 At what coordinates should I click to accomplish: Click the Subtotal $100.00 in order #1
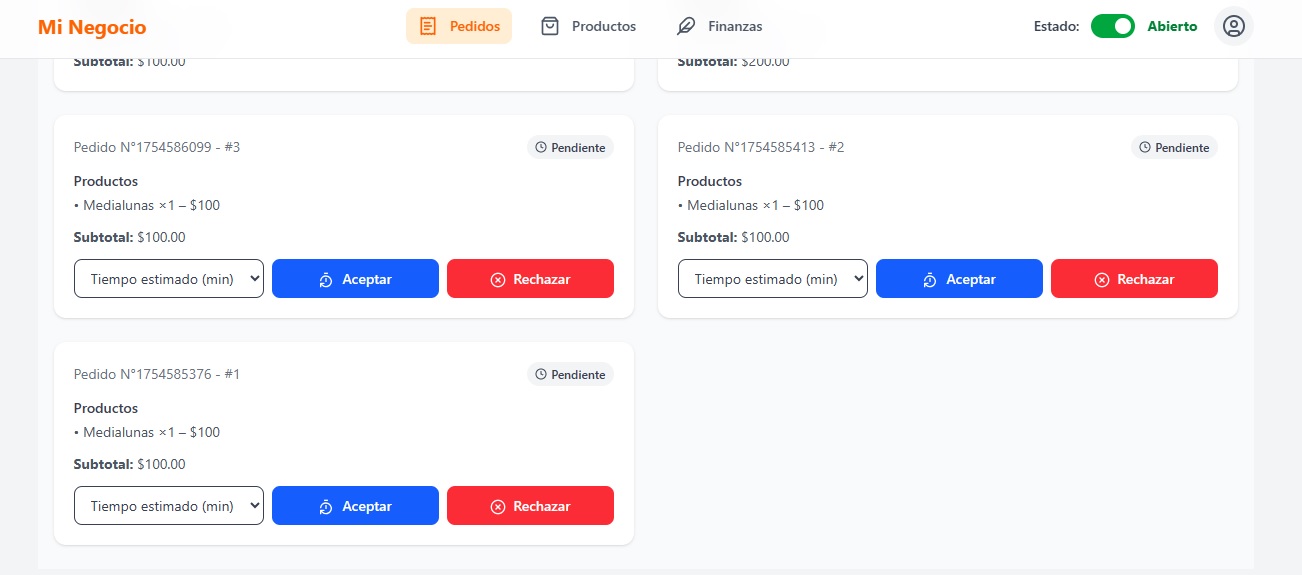click(130, 464)
